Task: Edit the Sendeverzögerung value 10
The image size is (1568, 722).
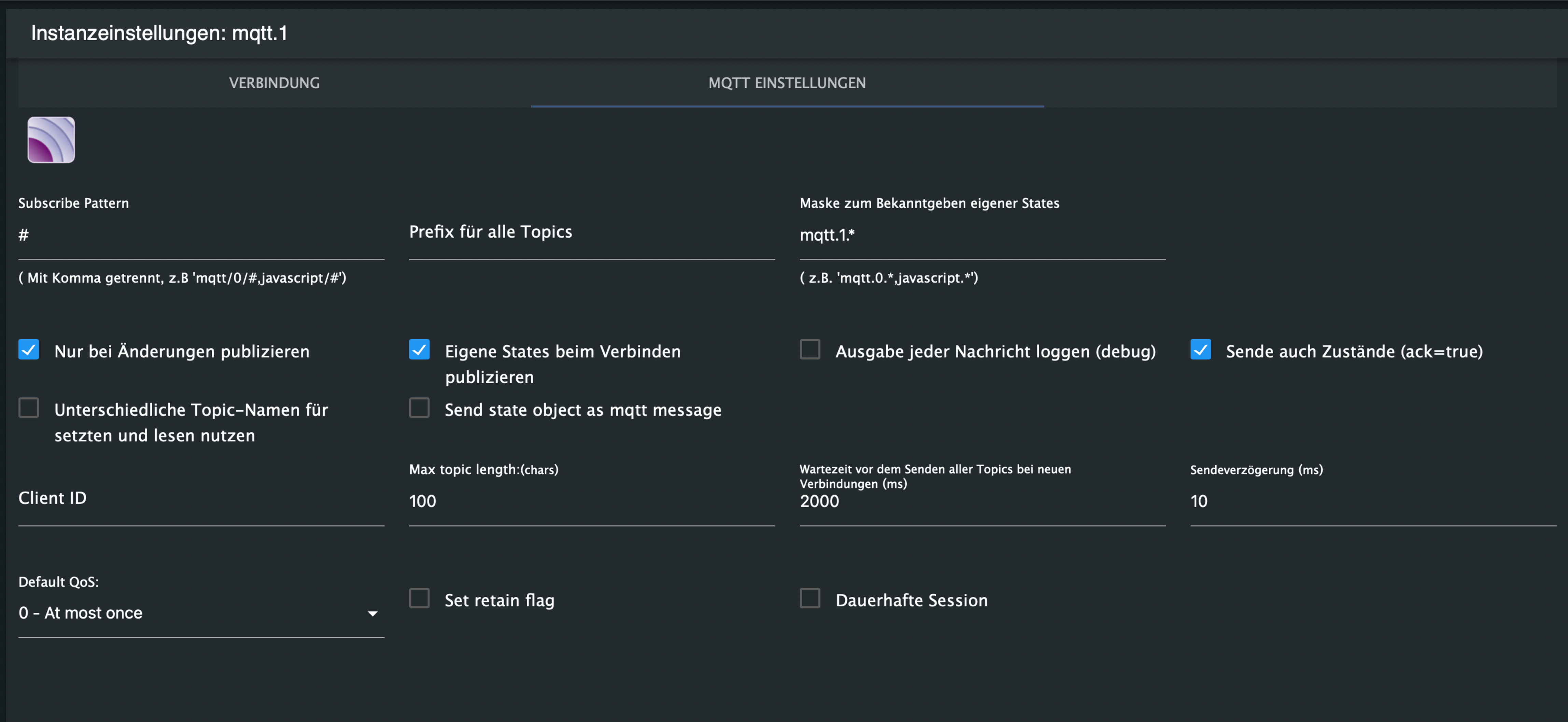Action: coord(1373,501)
